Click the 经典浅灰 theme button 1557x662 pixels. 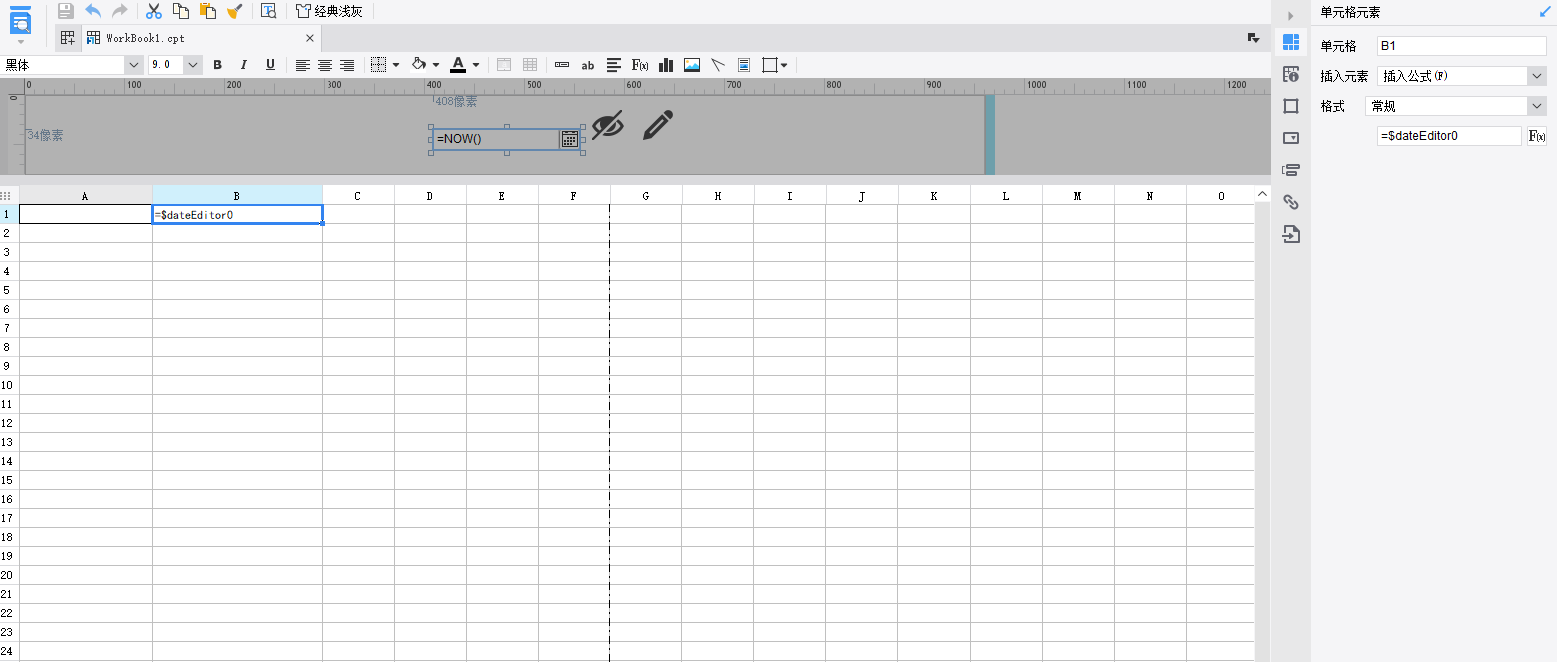pos(329,11)
